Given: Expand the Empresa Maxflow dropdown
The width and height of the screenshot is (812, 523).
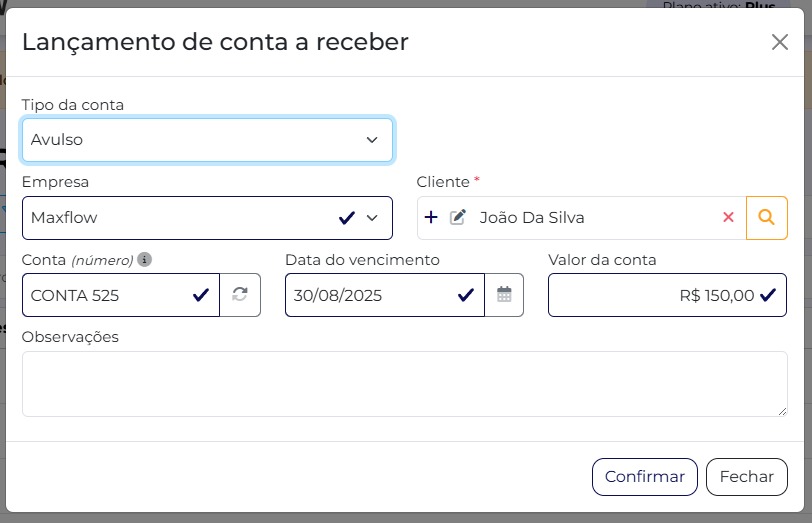Looking at the screenshot, I should [x=207, y=218].
